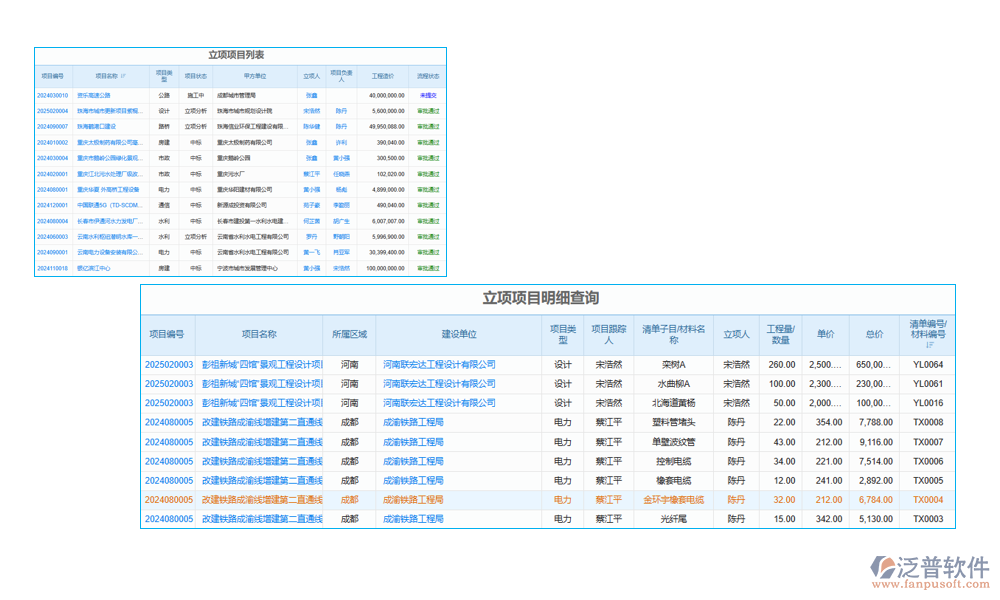Open the 珠海鹤港口建设 project name link

click(x=98, y=127)
